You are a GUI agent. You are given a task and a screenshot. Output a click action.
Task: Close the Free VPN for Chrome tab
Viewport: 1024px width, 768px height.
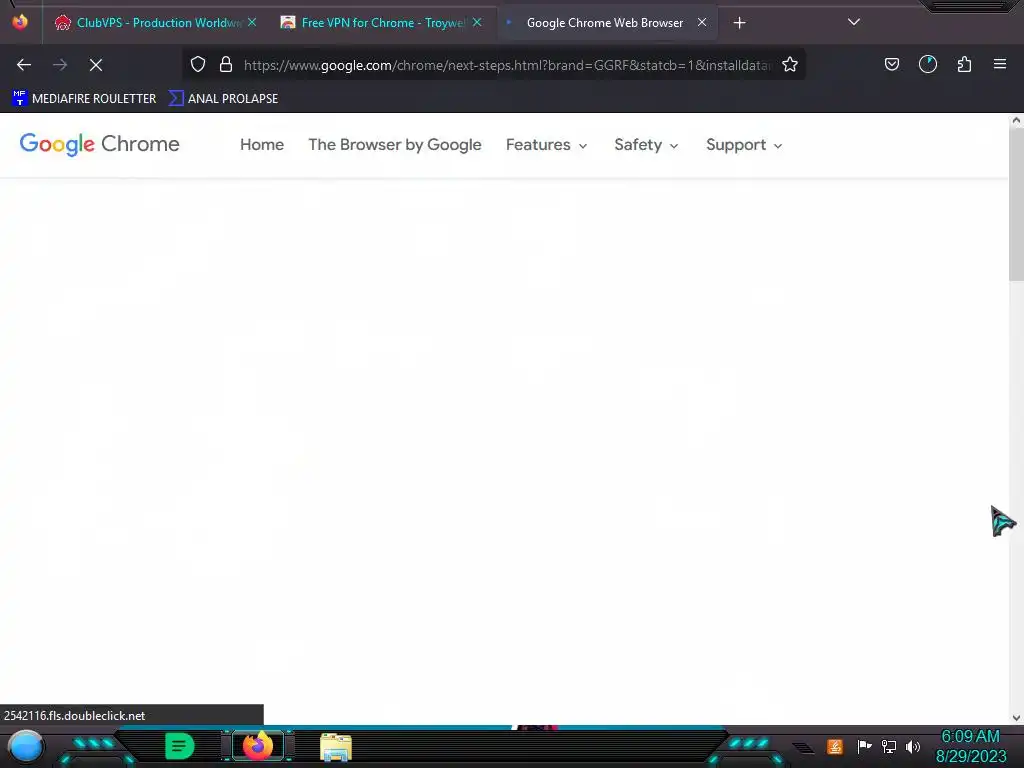click(477, 22)
